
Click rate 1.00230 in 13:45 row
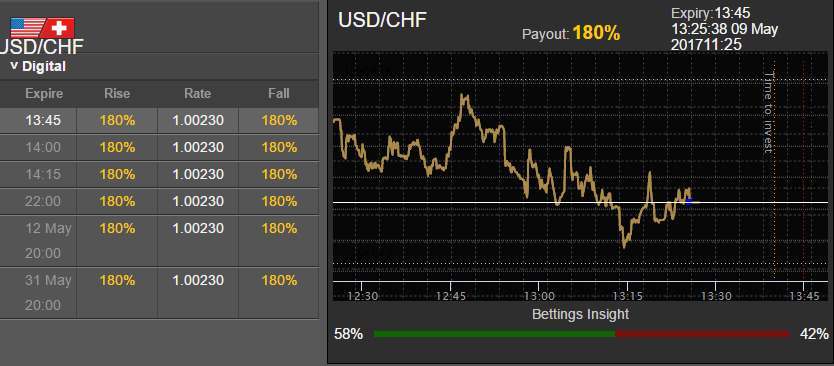pyautogui.click(x=198, y=120)
